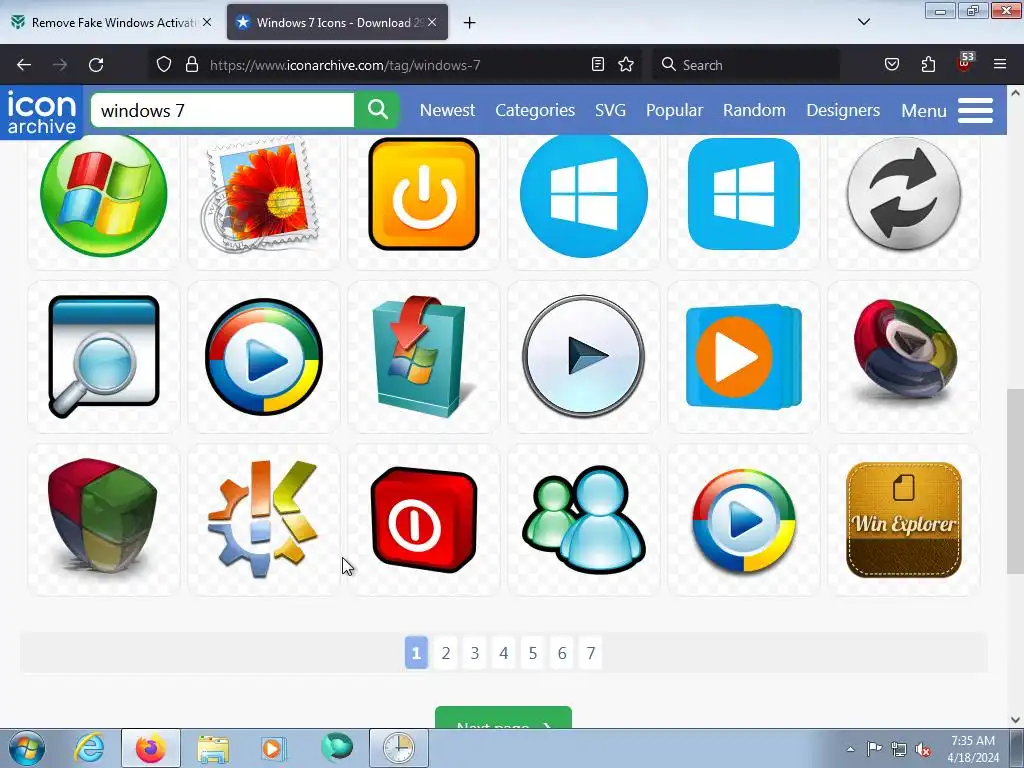This screenshot has width=1024, height=768.
Task: Click the address bar URL
Action: [x=345, y=65]
